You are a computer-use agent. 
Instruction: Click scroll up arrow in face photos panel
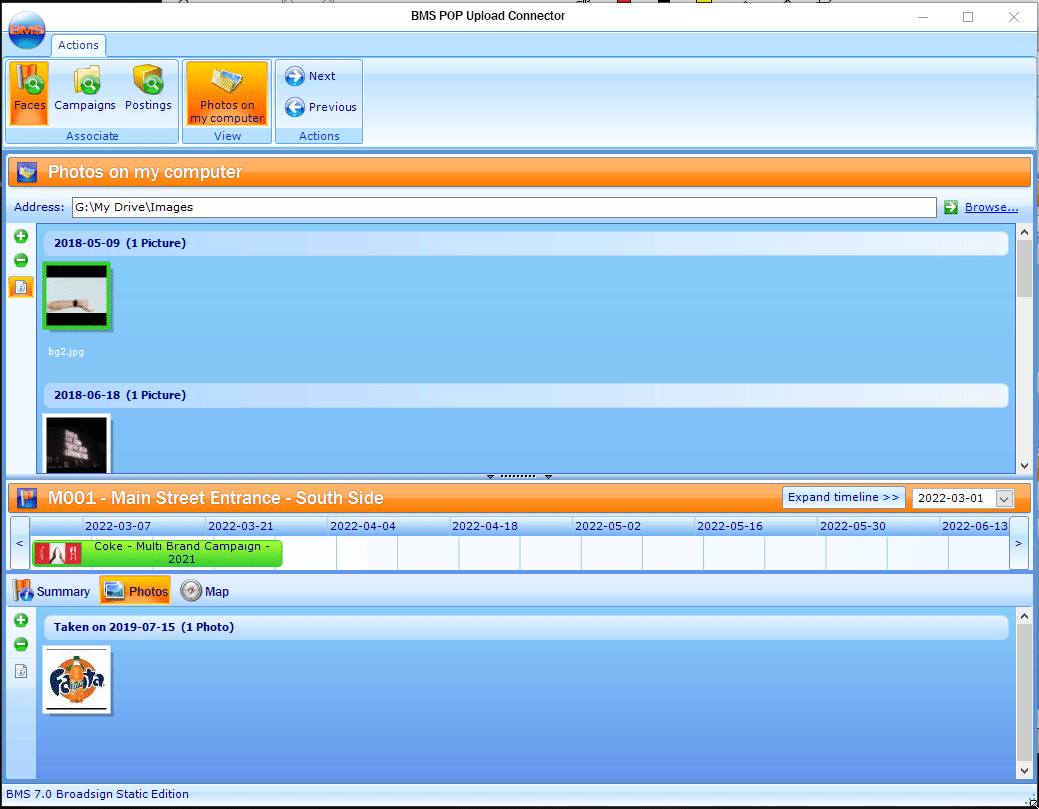[x=1024, y=616]
